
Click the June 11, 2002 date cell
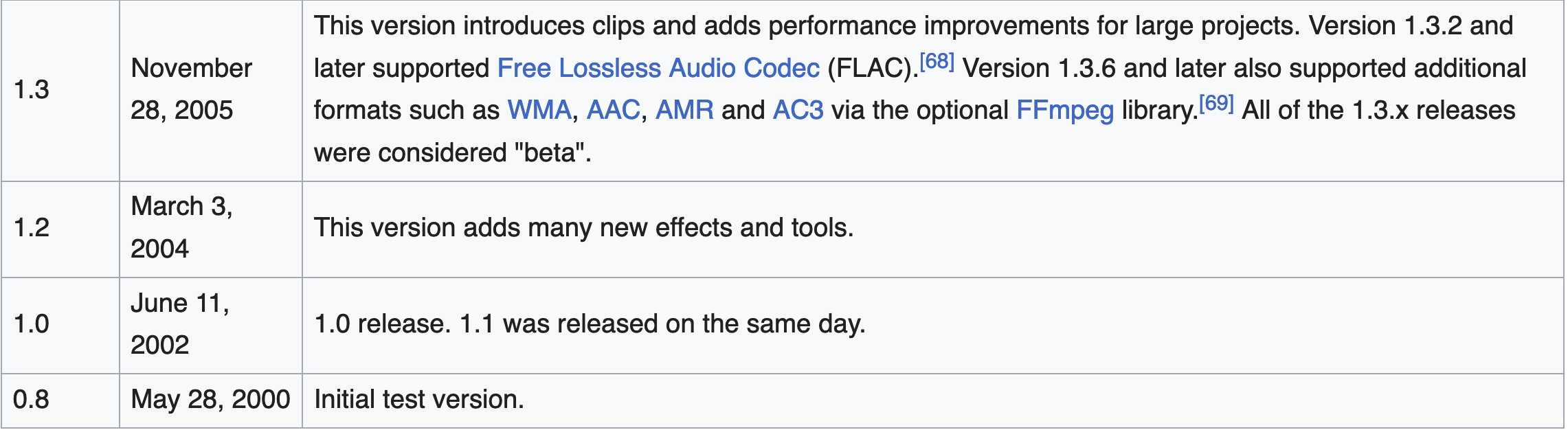click(x=179, y=324)
